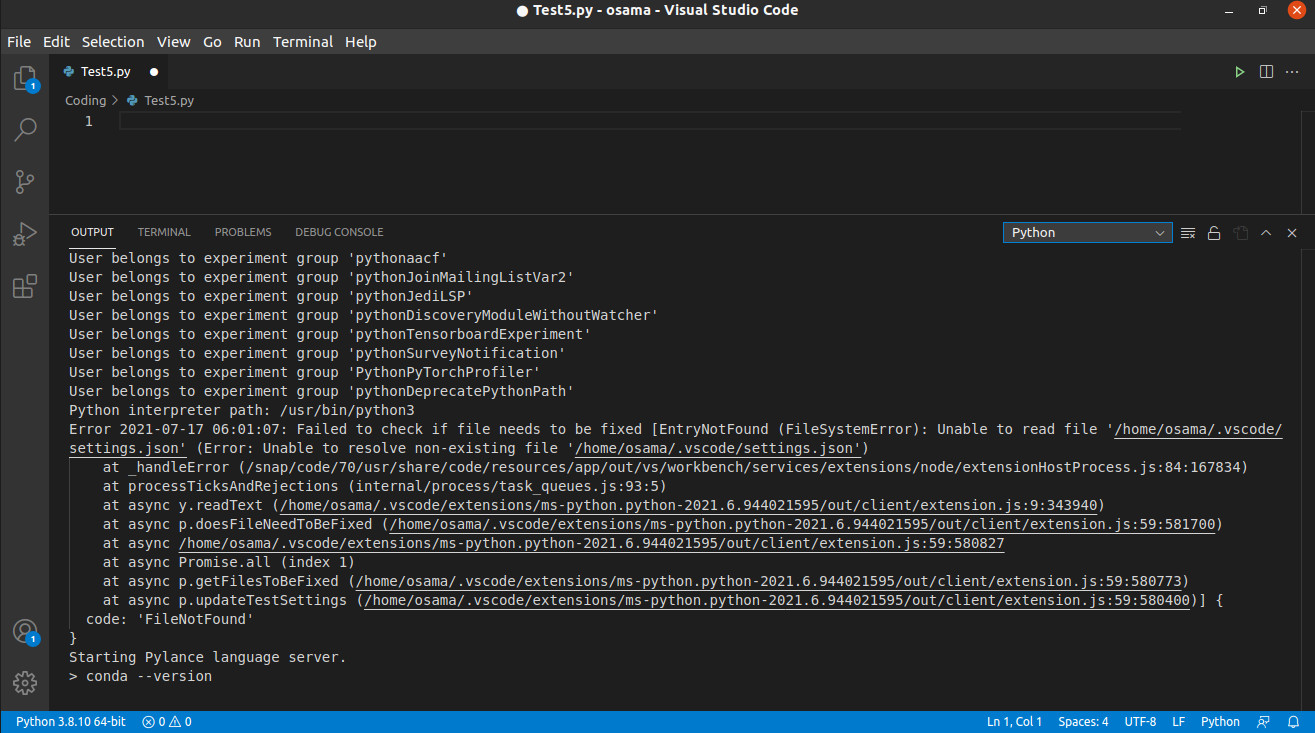Click Ln 1, Col 1 cursor position indicator

pos(1013,720)
